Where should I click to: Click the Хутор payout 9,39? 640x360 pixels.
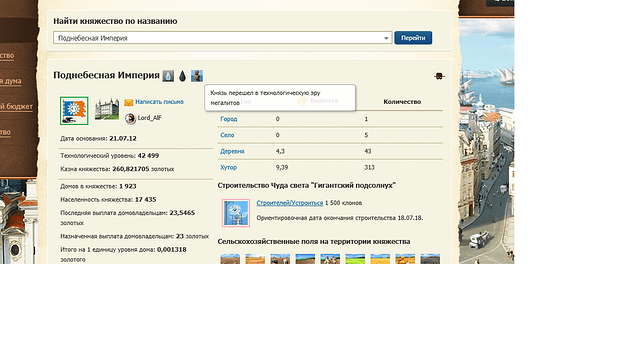pyautogui.click(x=282, y=167)
